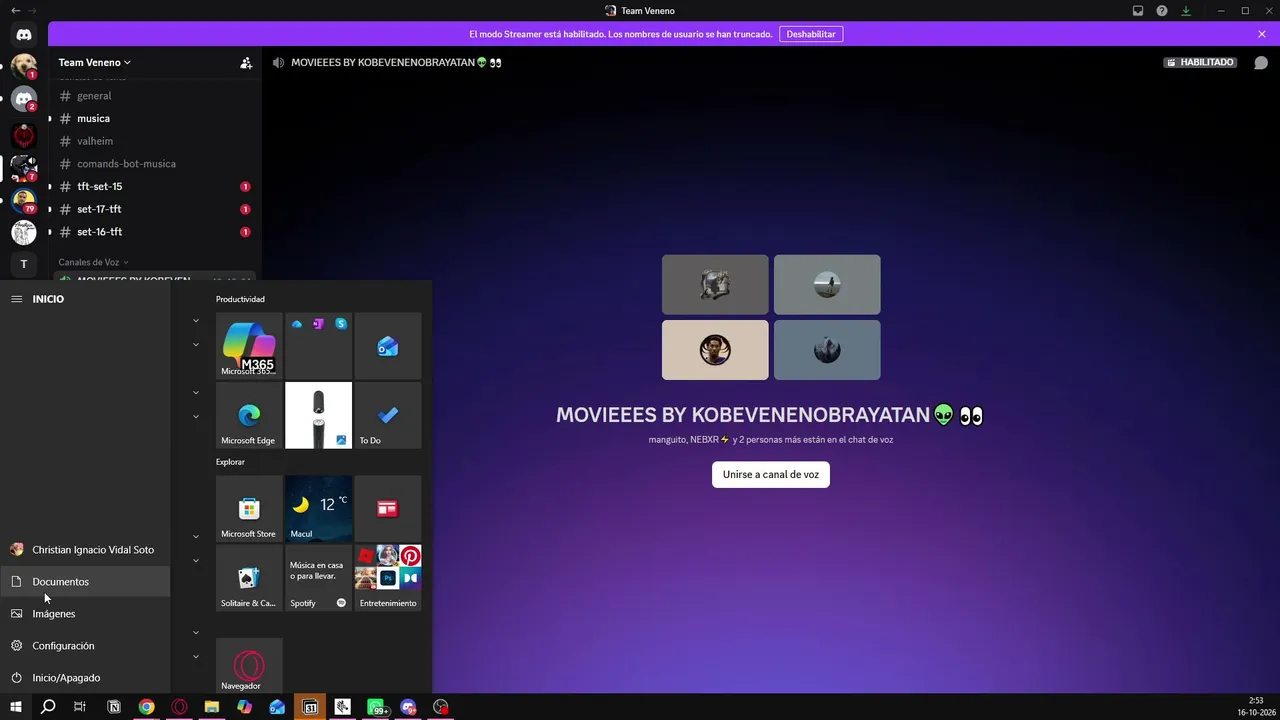Open the Microsoft Store tile
Viewport: 1280px width, 720px height.
tap(249, 509)
